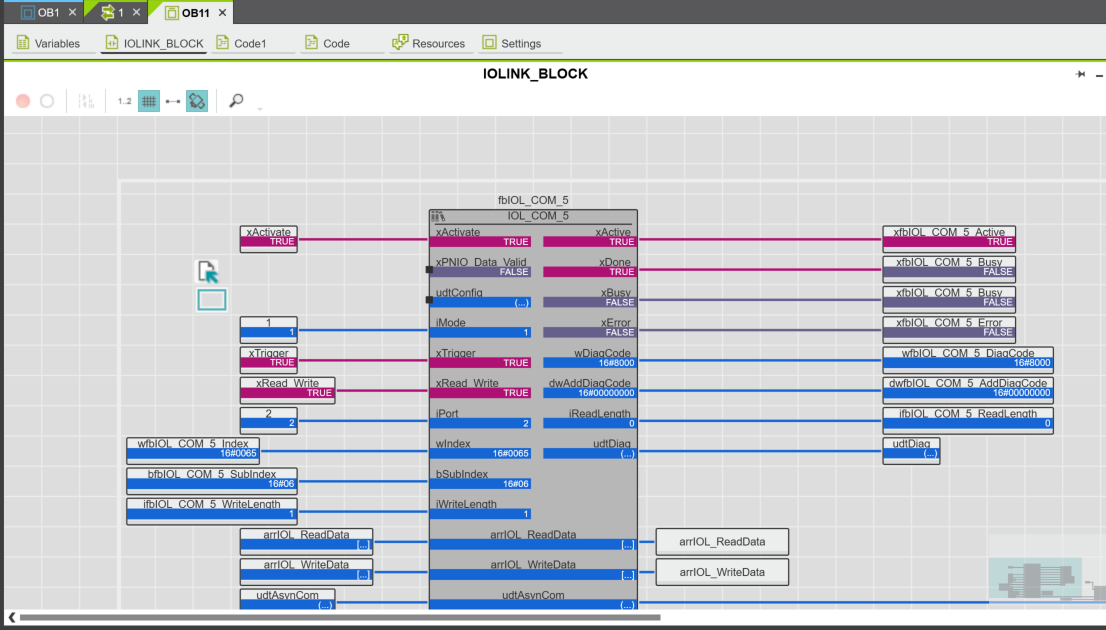
Task: Toggle the xActivate input variable value
Action: 269,242
